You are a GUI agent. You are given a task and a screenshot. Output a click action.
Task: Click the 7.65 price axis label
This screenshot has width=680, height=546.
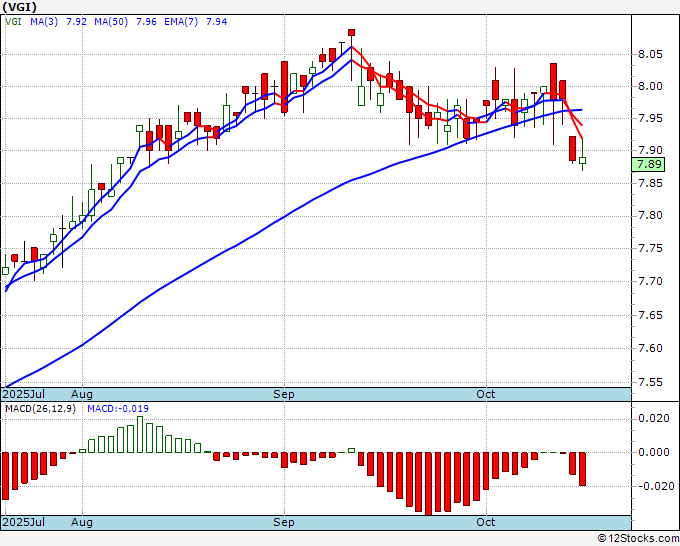(651, 315)
